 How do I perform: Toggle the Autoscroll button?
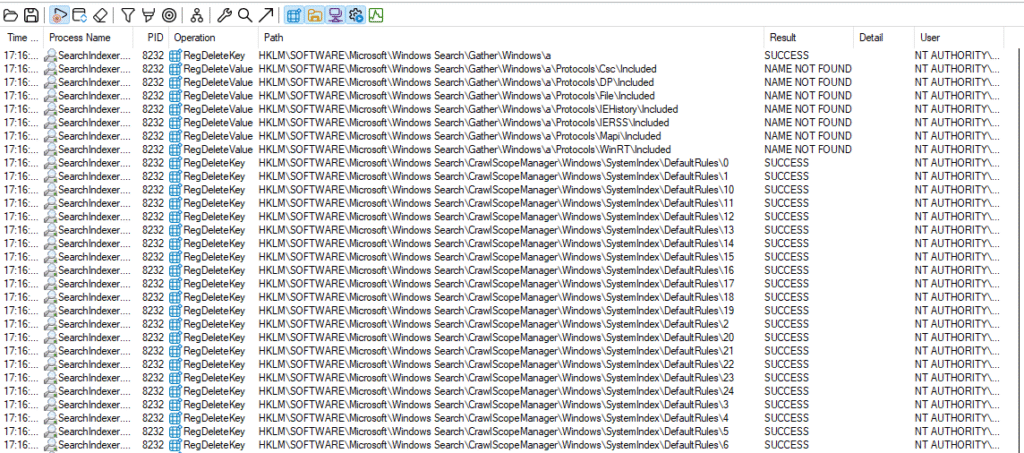pyautogui.click(x=79, y=15)
